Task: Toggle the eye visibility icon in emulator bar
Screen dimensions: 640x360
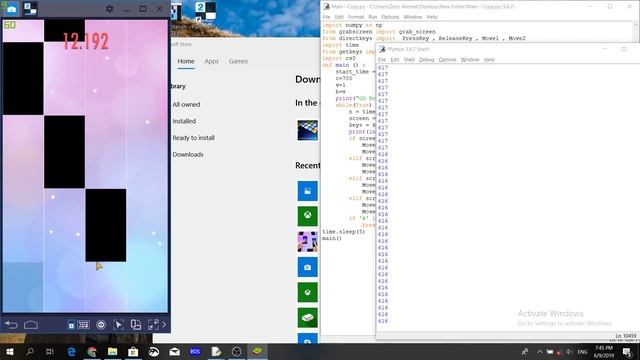Action: click(101, 324)
